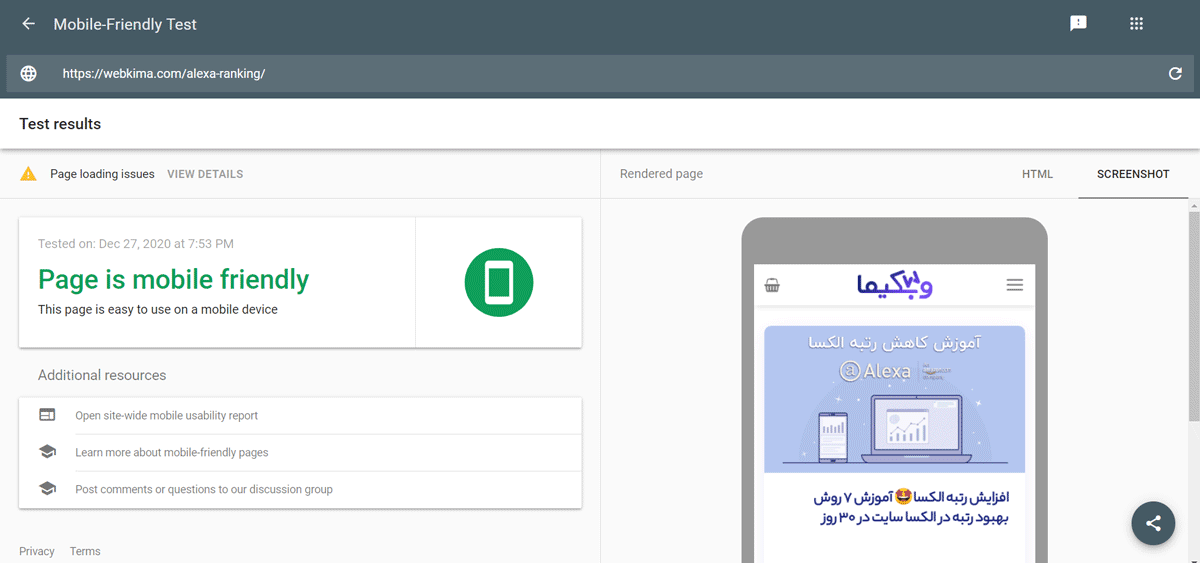Switch to the HTML tab
The height and width of the screenshot is (563, 1200).
1037,174
